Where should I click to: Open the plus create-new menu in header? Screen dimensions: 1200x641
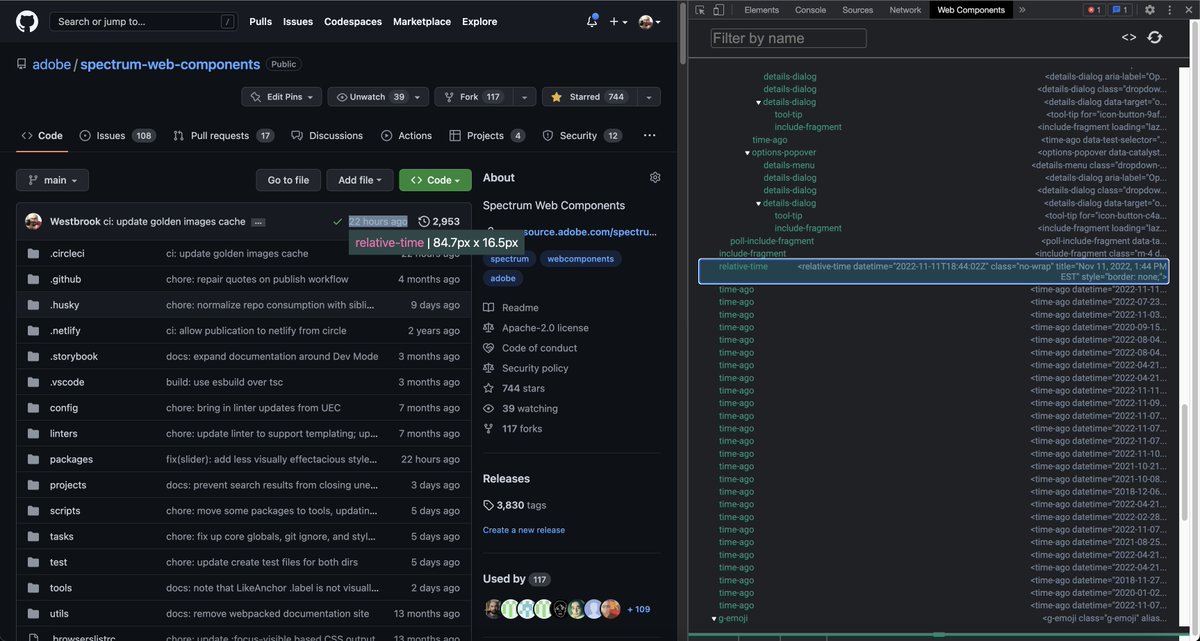pyautogui.click(x=619, y=21)
